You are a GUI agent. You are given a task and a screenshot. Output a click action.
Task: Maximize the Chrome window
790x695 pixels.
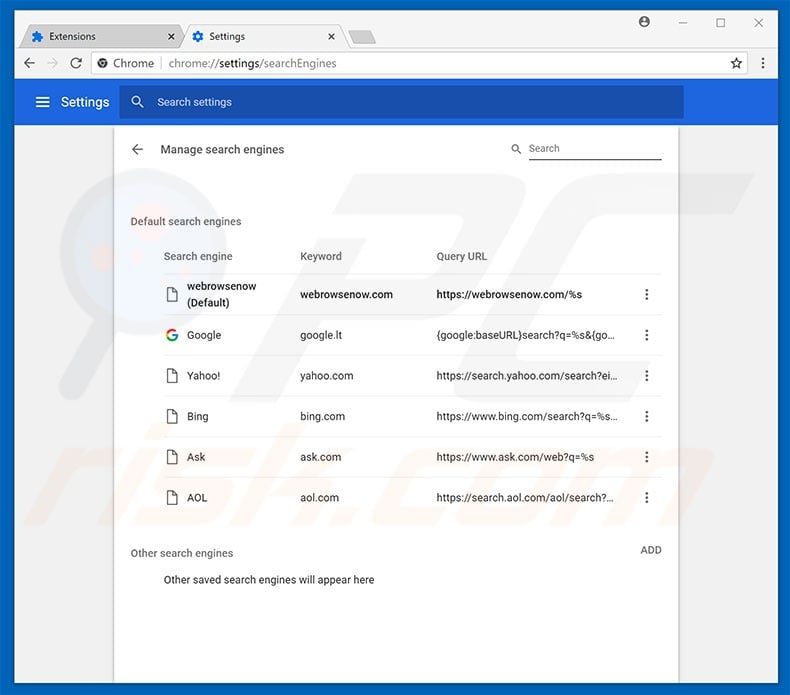pyautogui.click(x=720, y=23)
